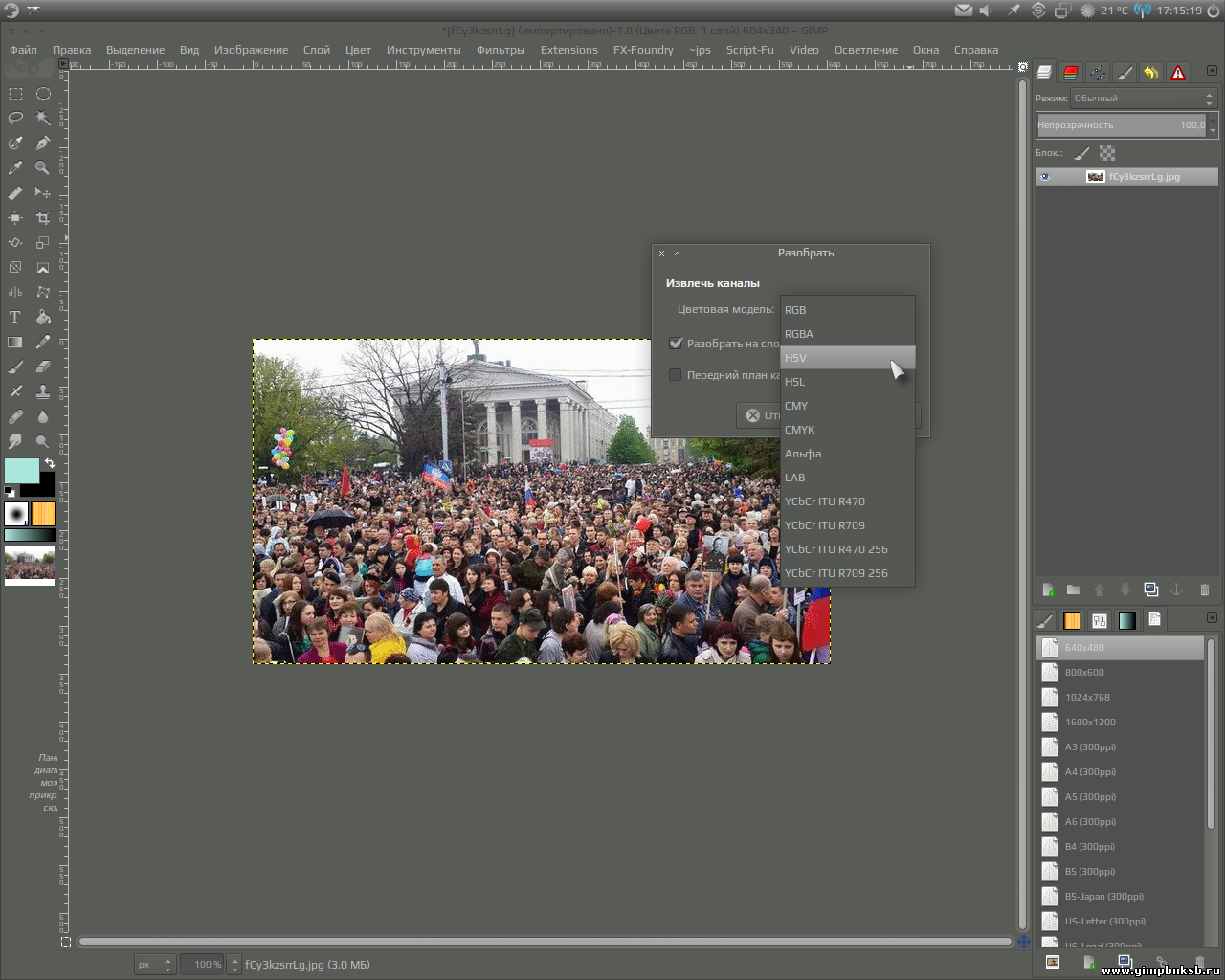Switch to the Channels tab
The width and height of the screenshot is (1225, 980).
click(1071, 73)
